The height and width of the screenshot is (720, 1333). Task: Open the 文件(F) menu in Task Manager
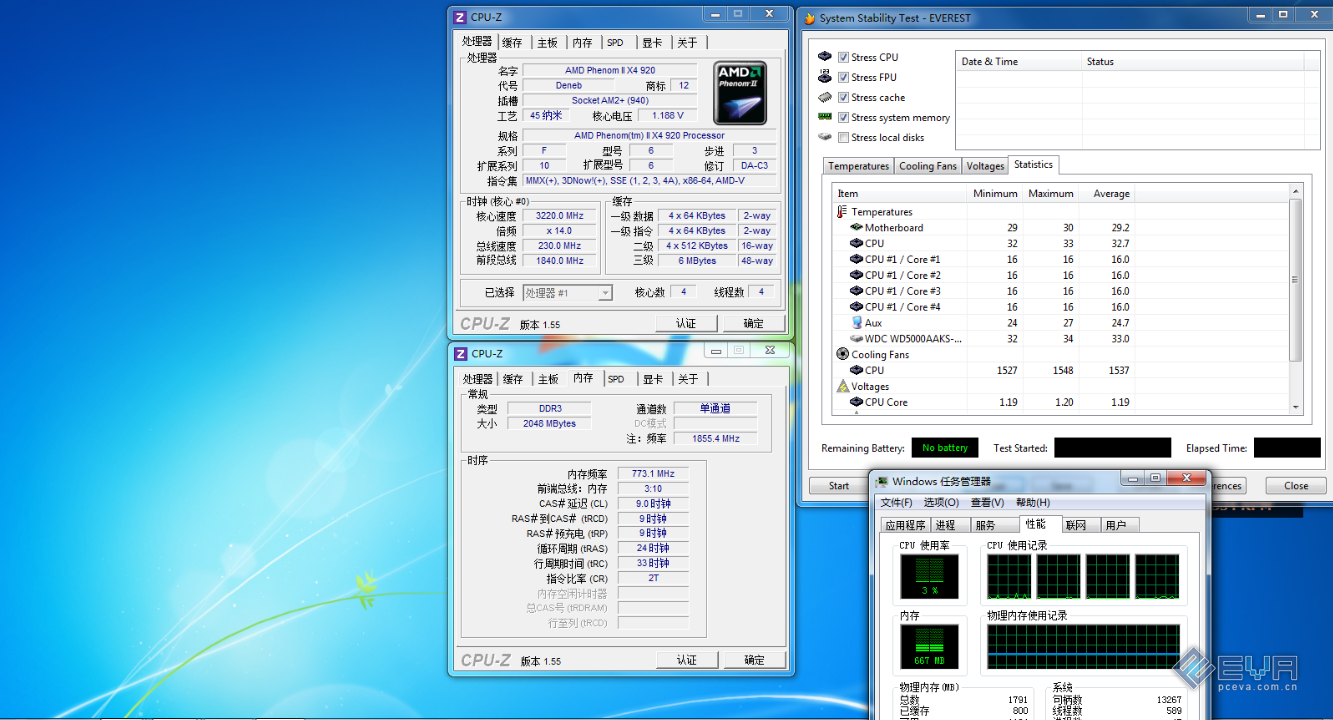pyautogui.click(x=896, y=502)
